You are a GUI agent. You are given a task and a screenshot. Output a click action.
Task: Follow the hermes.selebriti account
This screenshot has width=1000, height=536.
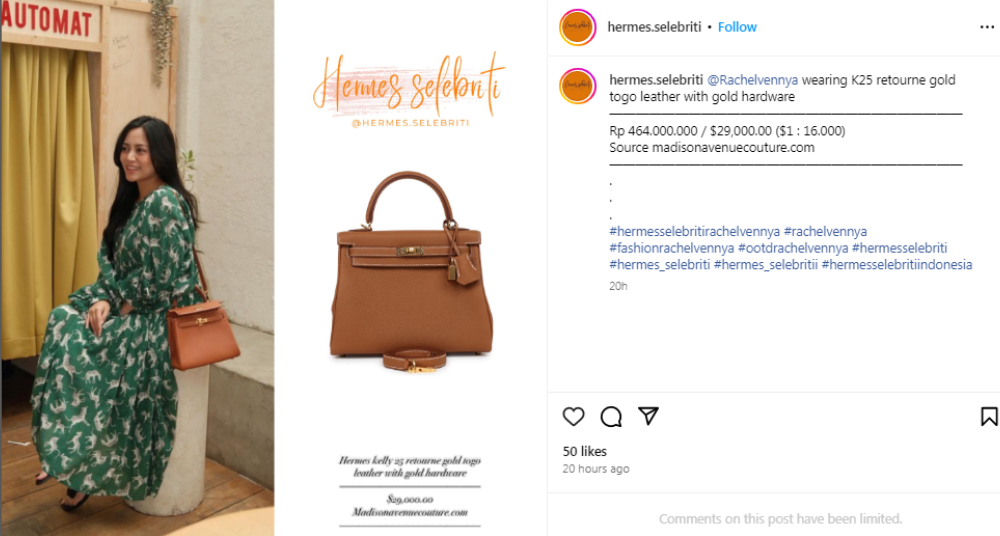point(737,27)
